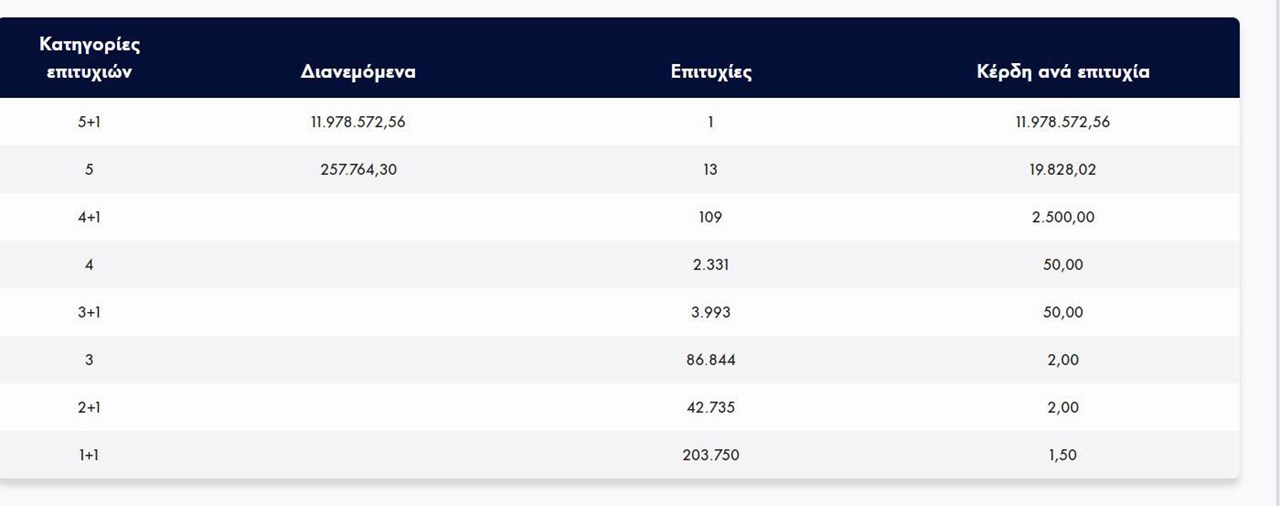
Task: Click the 2.500,00 winnings value
Action: (1063, 217)
